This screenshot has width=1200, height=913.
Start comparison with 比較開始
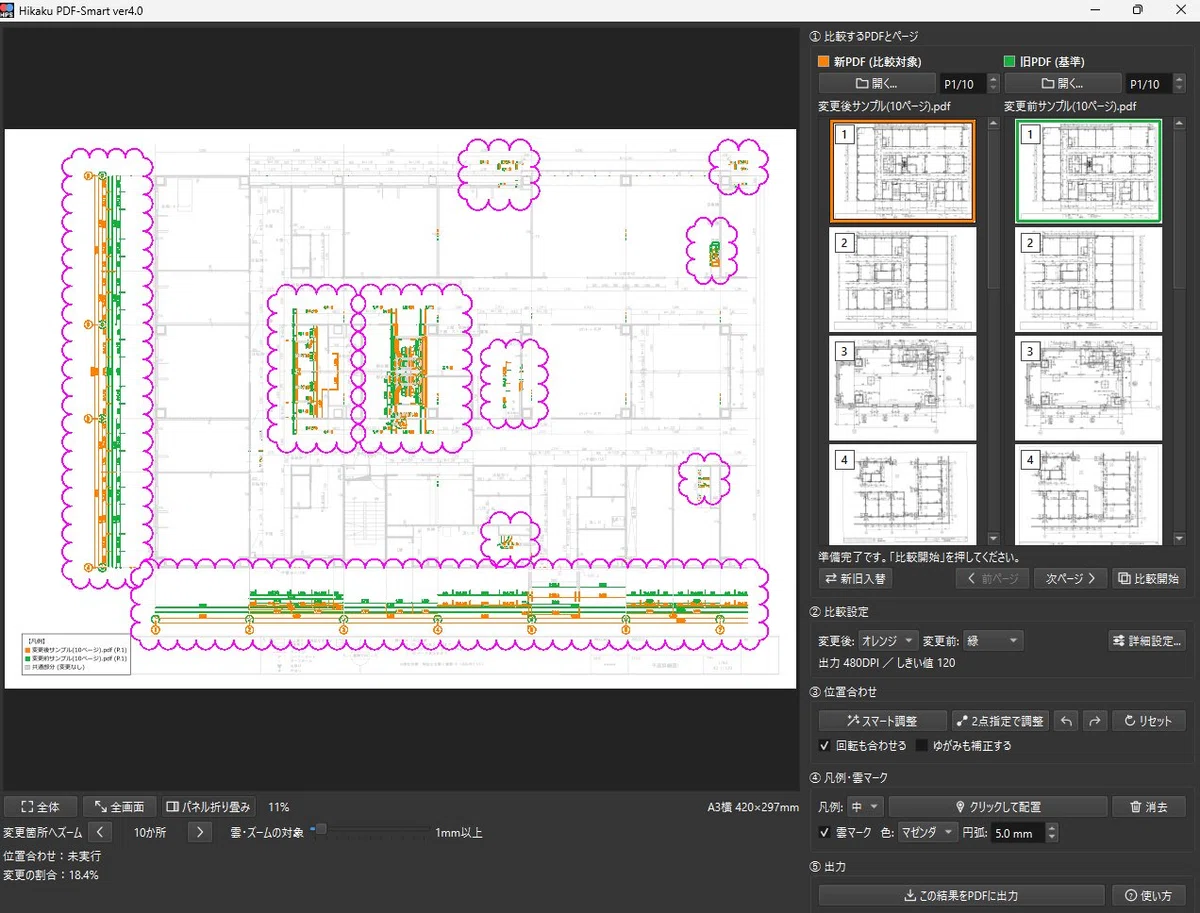1149,578
